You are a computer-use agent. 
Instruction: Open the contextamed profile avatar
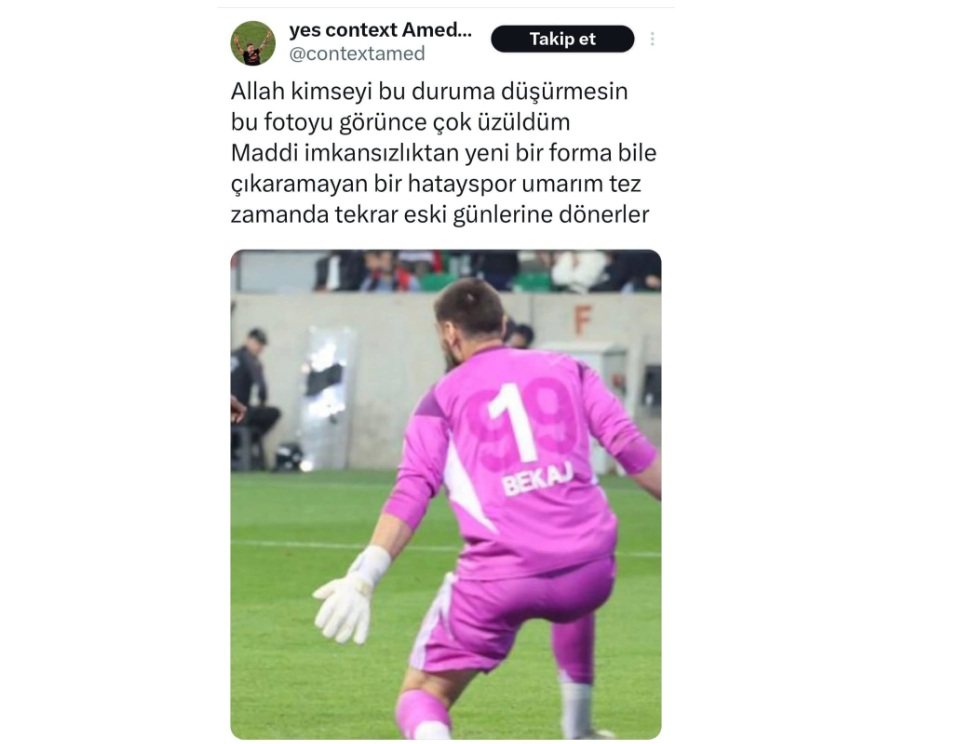point(253,43)
